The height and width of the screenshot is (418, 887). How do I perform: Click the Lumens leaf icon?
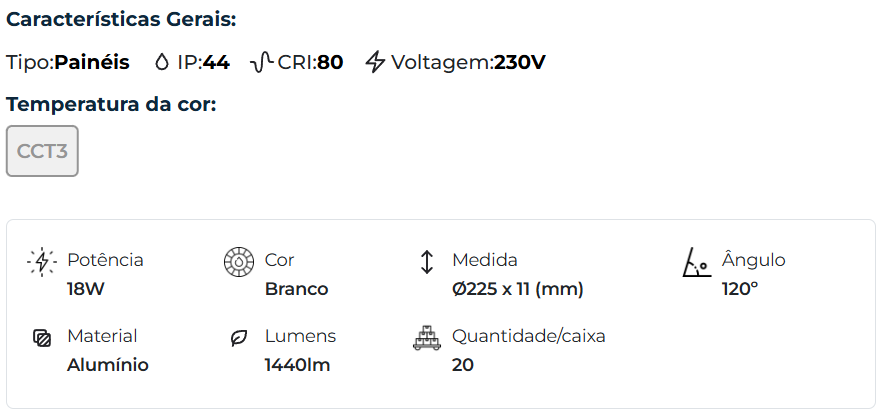pyautogui.click(x=239, y=338)
